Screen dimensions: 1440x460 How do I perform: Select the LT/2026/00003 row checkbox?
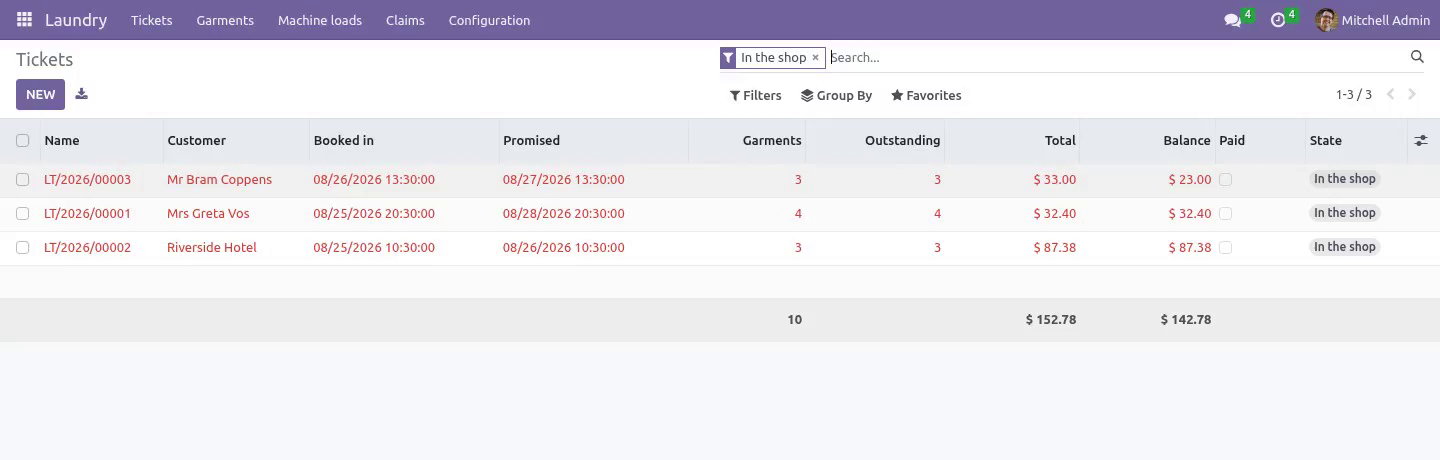(x=22, y=180)
